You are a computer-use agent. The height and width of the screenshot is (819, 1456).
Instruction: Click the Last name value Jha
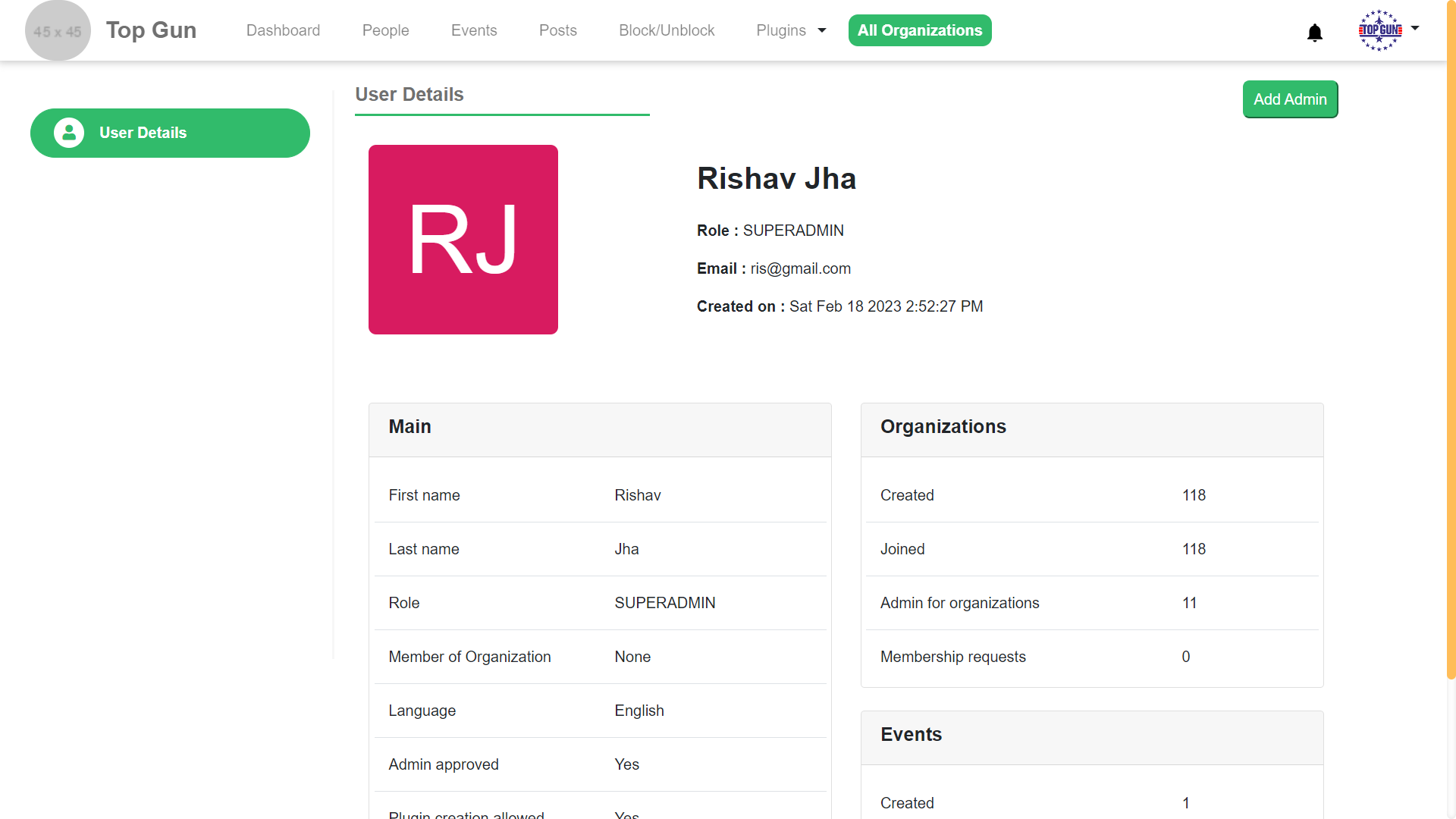(x=626, y=549)
